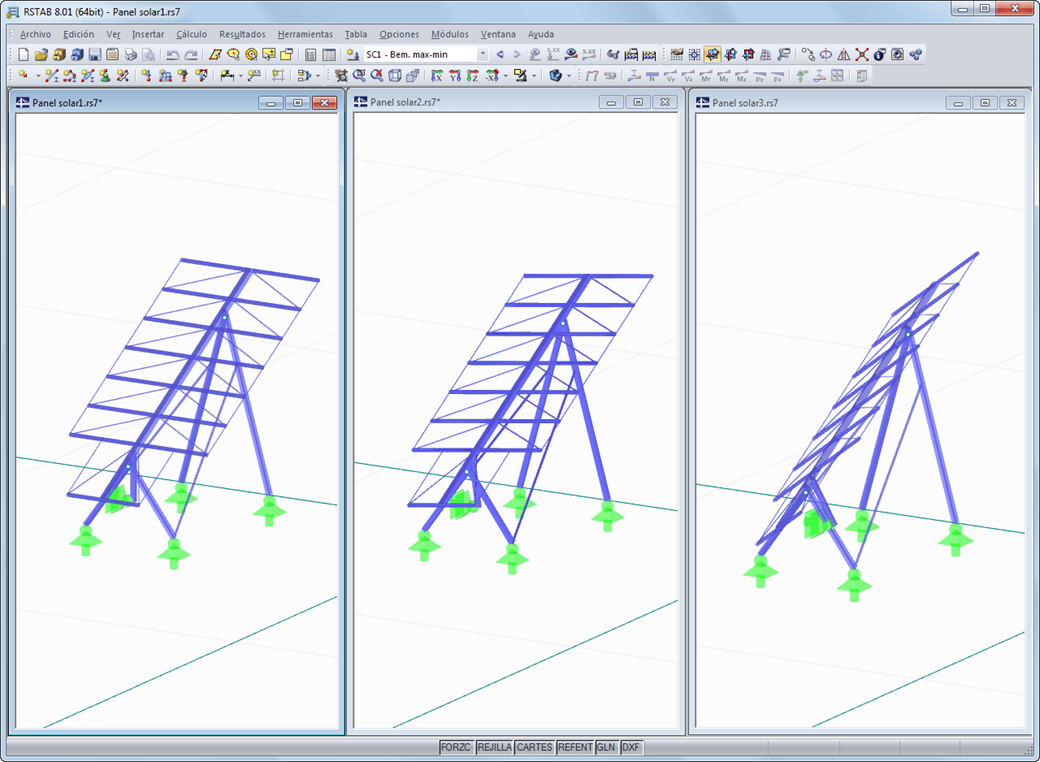
Task: Click the Print icon in toolbar
Action: click(131, 54)
